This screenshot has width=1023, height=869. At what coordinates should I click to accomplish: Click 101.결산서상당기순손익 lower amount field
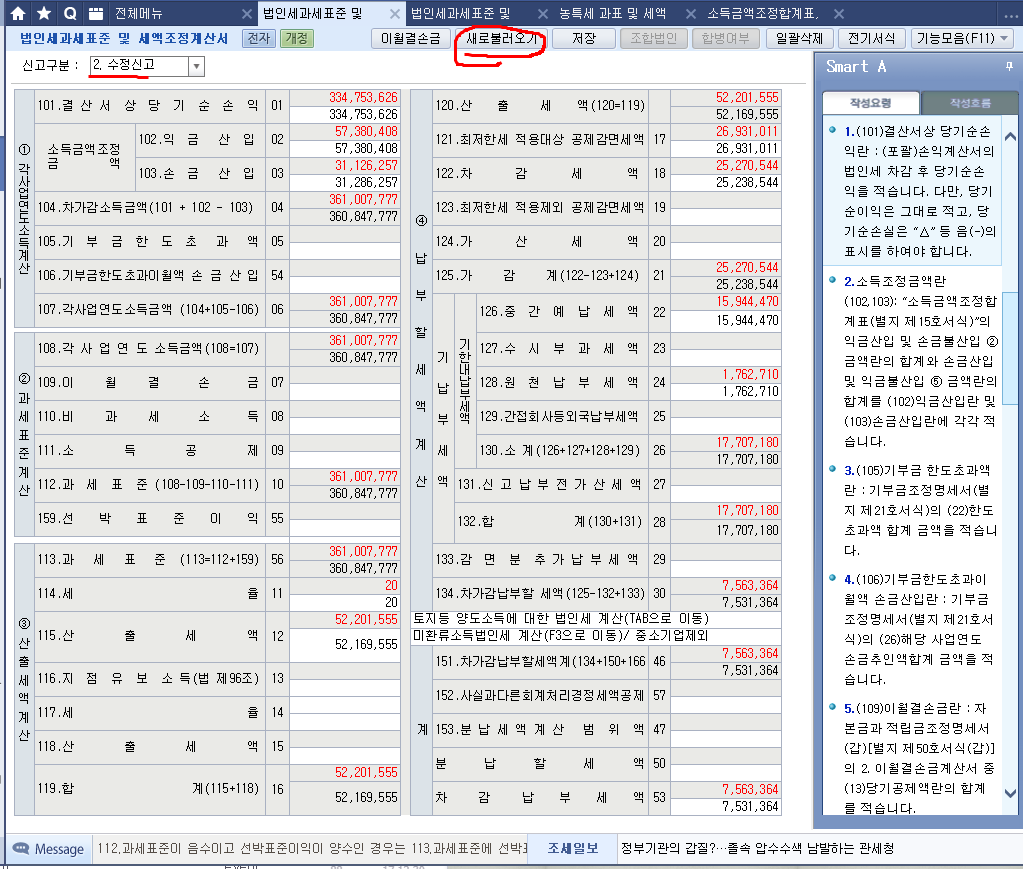344,114
